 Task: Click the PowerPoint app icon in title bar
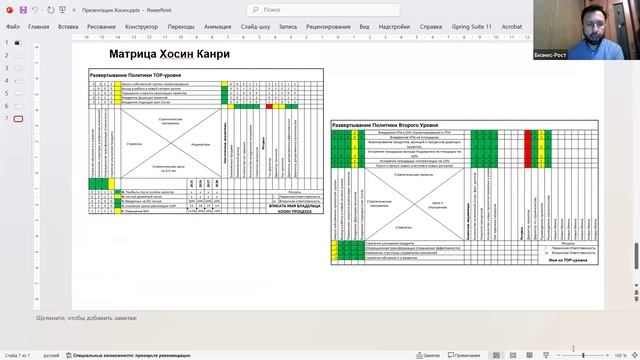(x=10, y=10)
